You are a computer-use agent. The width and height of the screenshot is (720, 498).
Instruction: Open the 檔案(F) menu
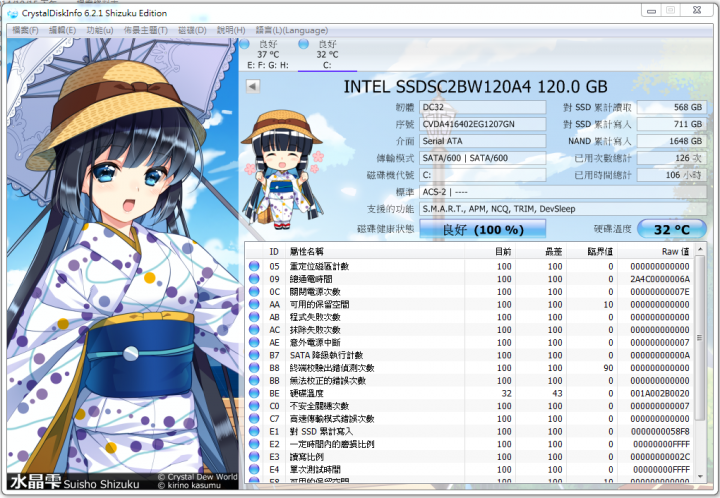[x=25, y=30]
